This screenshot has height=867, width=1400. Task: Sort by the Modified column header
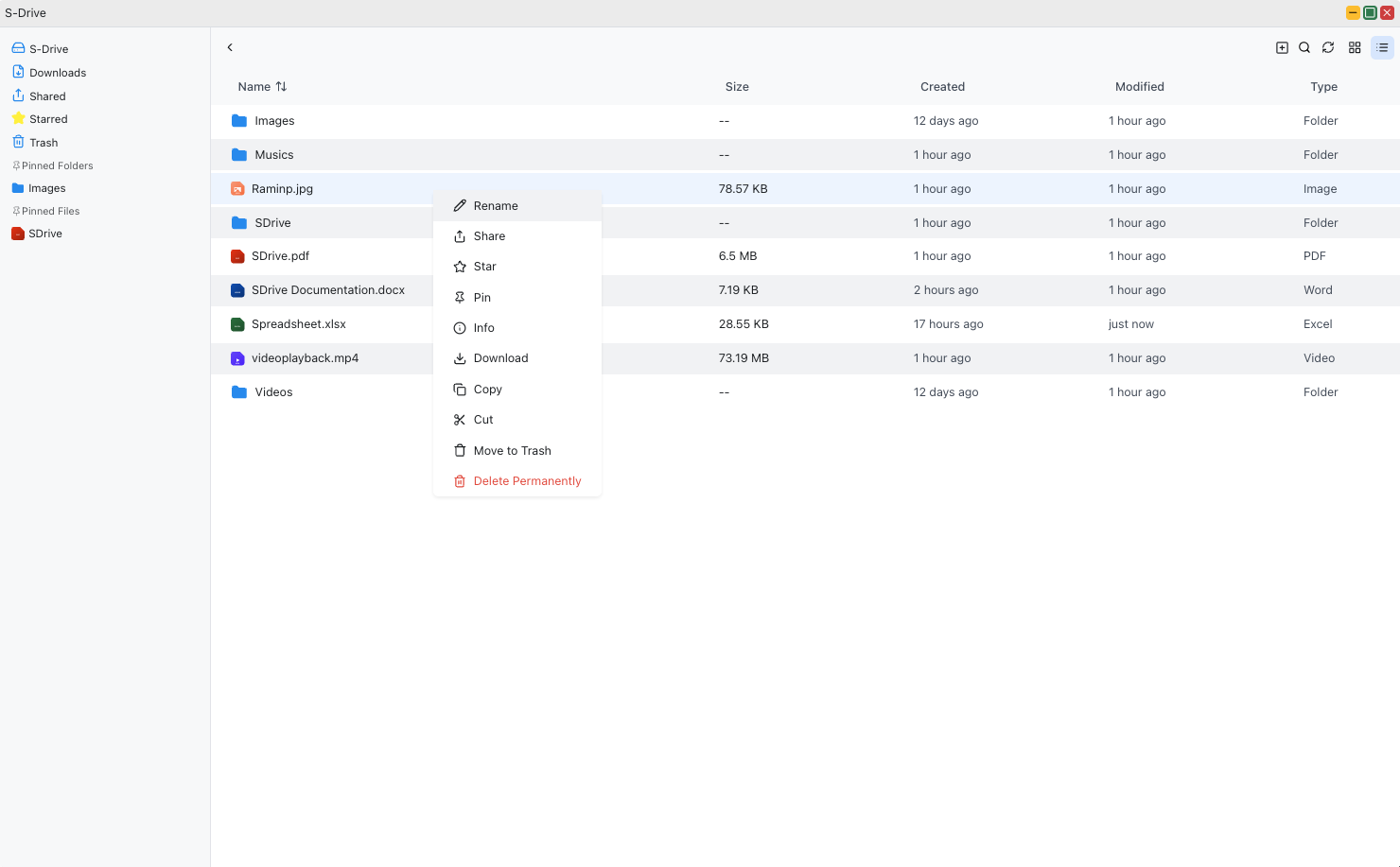pyautogui.click(x=1139, y=86)
